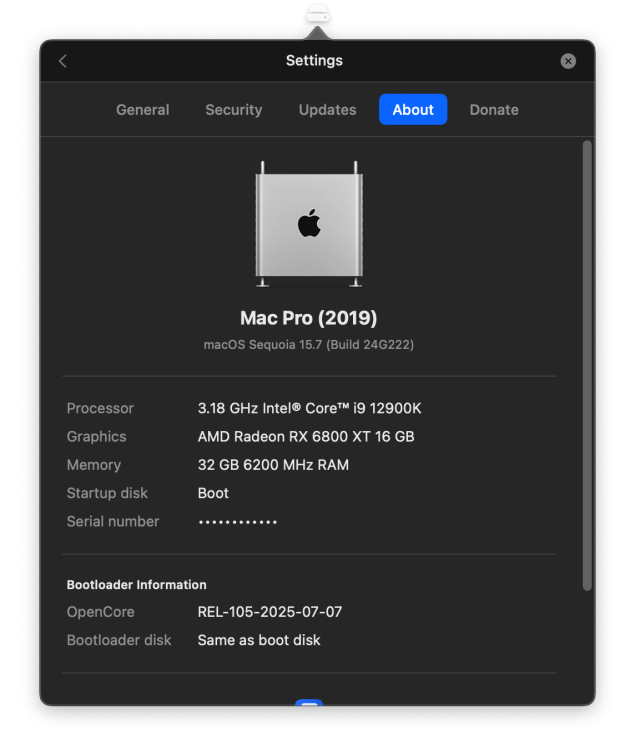This screenshot has width=635, height=750.
Task: Click the 32 GB 6200 MHz RAM value
Action: click(273, 465)
